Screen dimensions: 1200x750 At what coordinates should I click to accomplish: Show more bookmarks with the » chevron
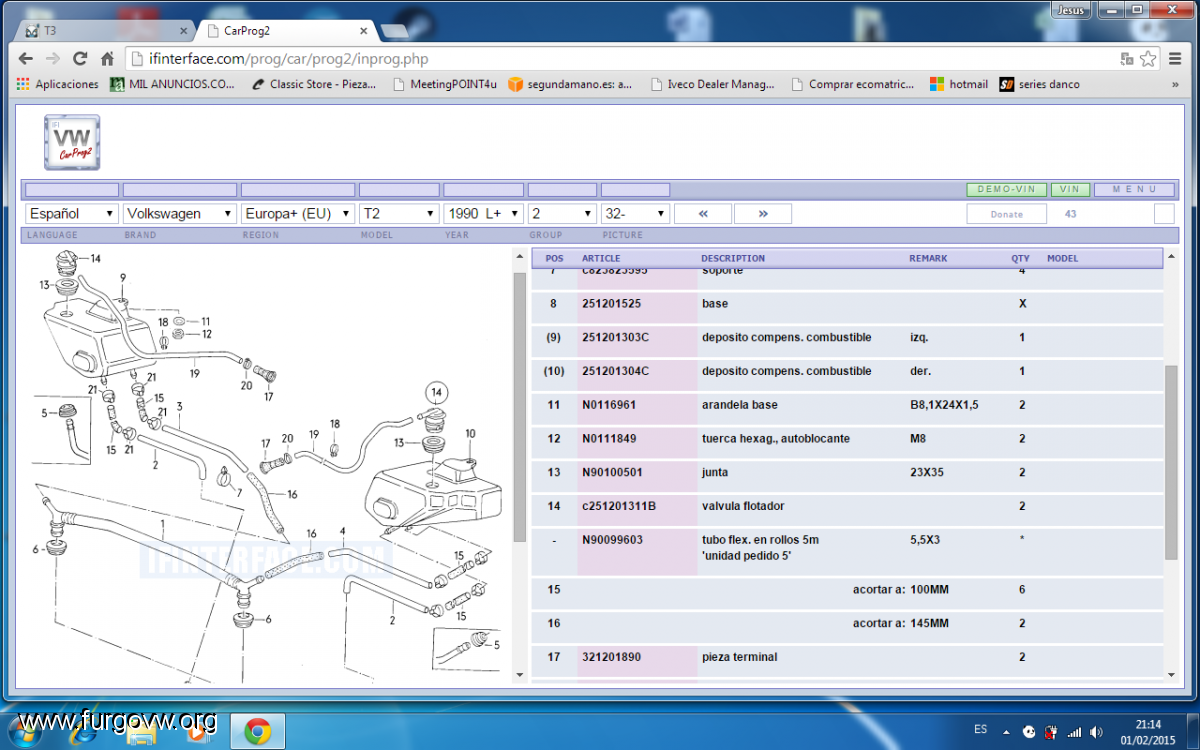(x=1175, y=85)
